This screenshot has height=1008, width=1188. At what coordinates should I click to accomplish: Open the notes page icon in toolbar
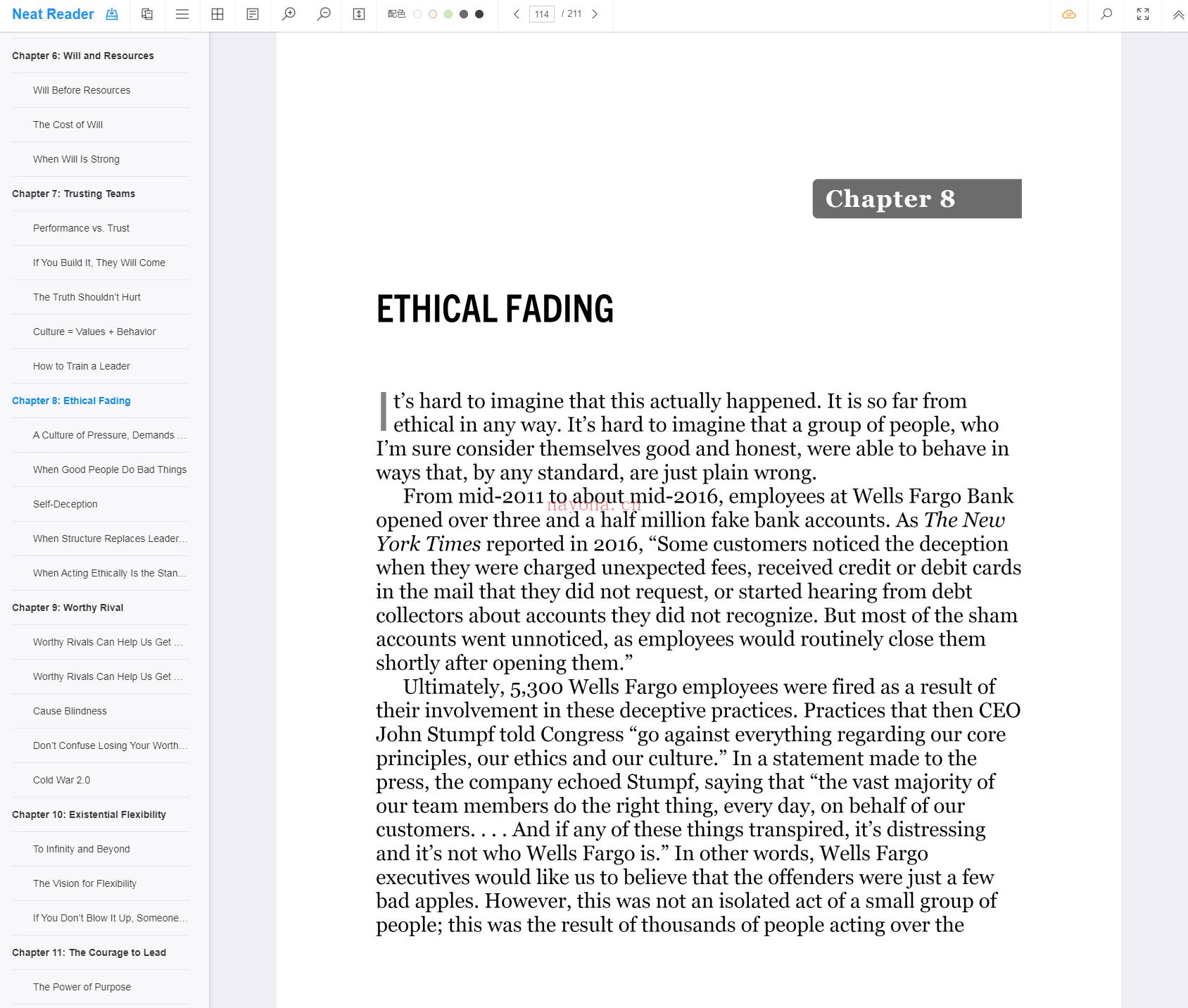[253, 14]
